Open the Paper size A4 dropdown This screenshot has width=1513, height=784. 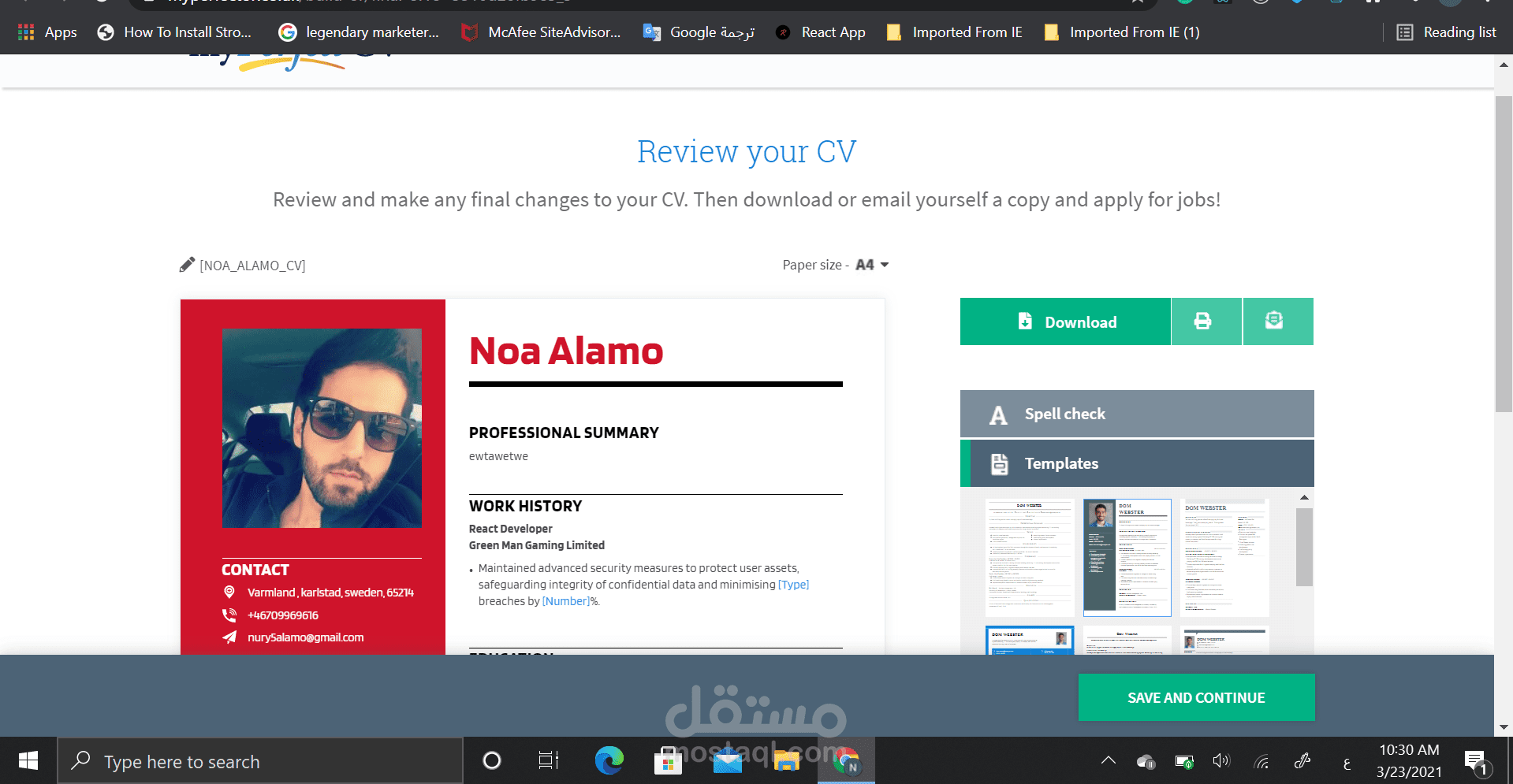coord(872,265)
